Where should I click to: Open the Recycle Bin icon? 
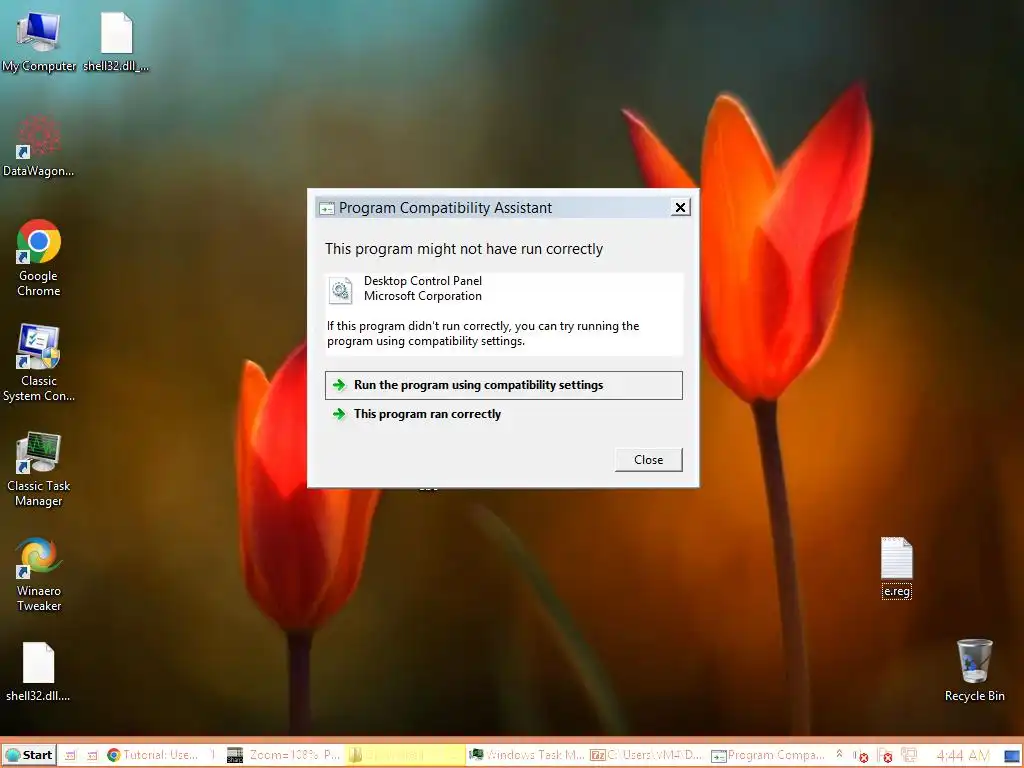click(x=974, y=671)
